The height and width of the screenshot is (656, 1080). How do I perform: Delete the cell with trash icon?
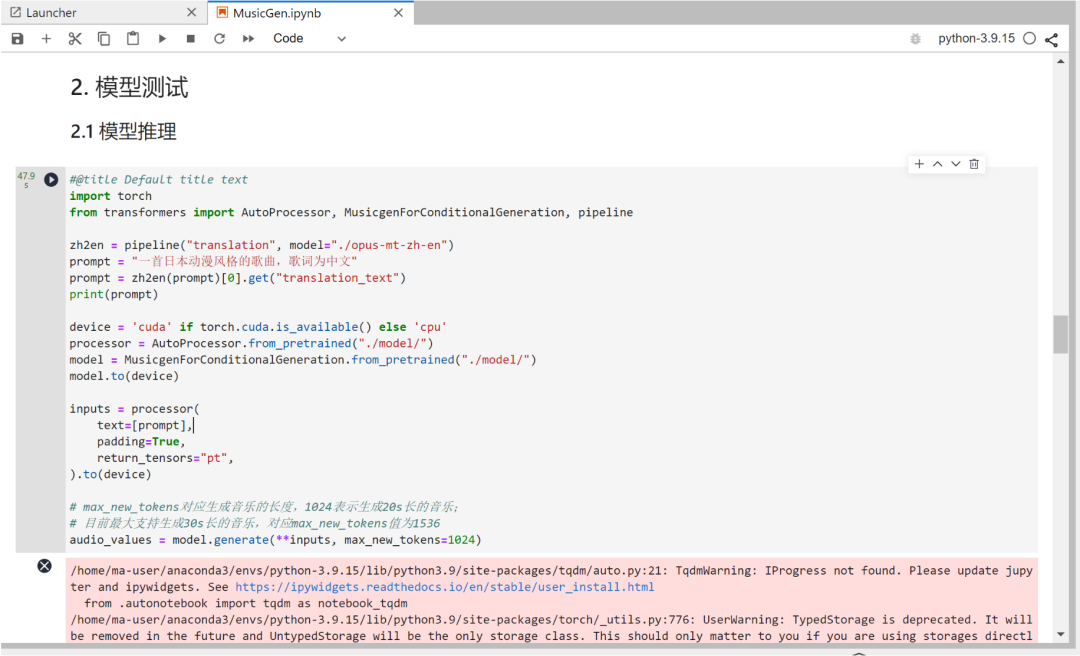(x=974, y=164)
